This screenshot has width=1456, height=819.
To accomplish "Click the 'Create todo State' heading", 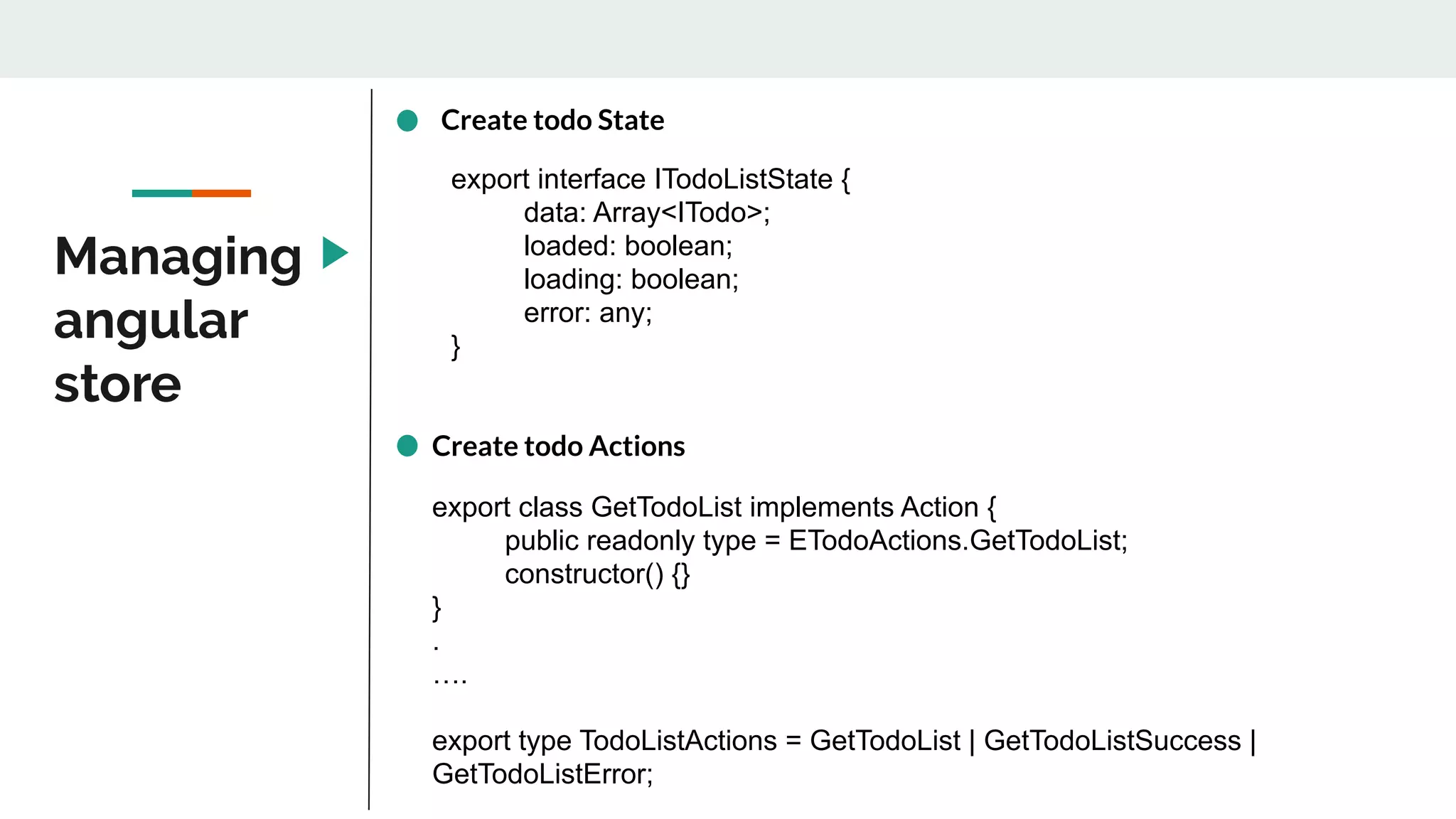I will (x=552, y=120).
